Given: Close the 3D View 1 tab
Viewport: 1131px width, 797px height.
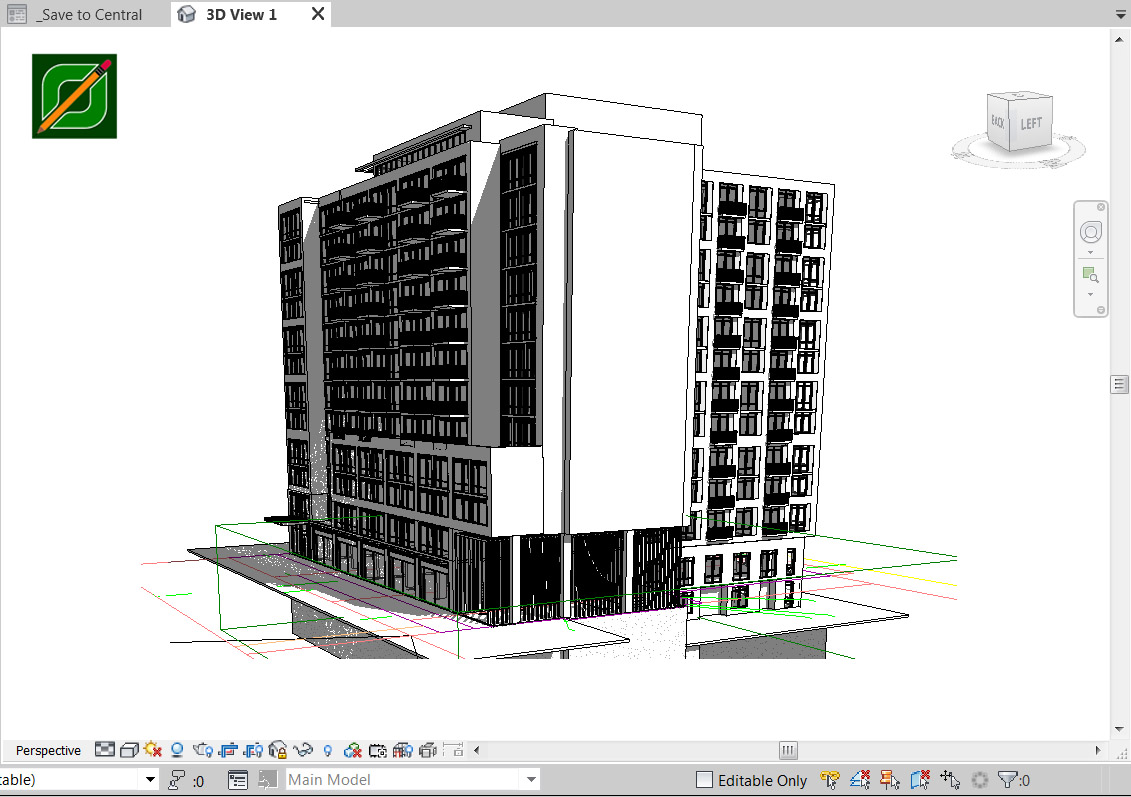Looking at the screenshot, I should click(317, 14).
